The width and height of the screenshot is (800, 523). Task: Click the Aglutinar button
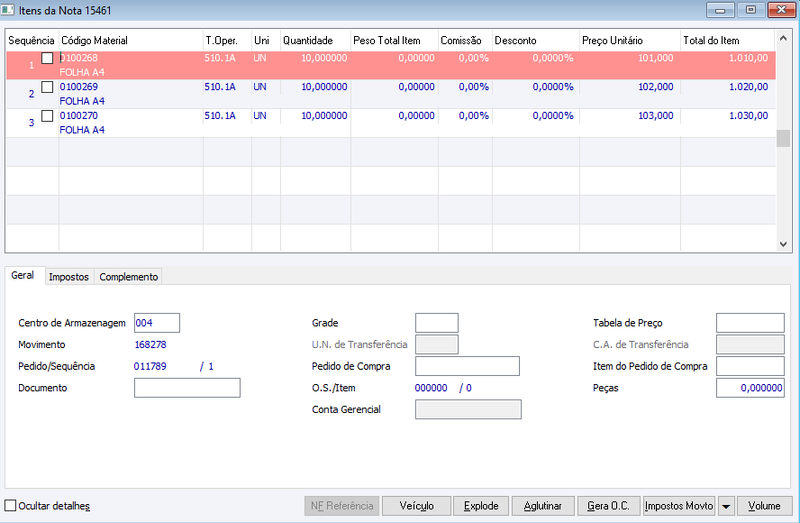click(x=543, y=506)
